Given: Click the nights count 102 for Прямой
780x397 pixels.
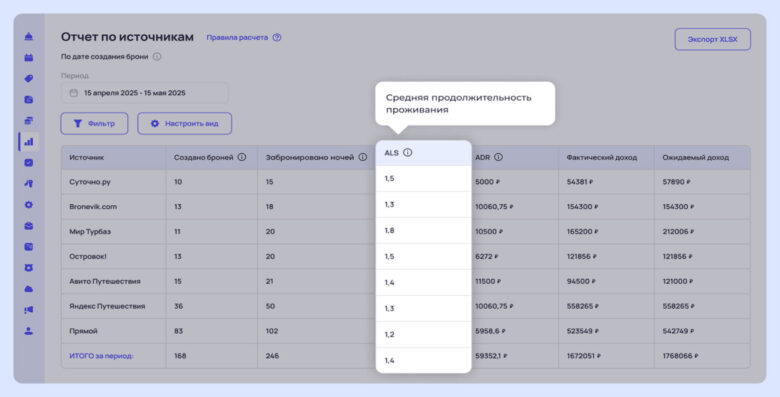Looking at the screenshot, I should pos(272,331).
